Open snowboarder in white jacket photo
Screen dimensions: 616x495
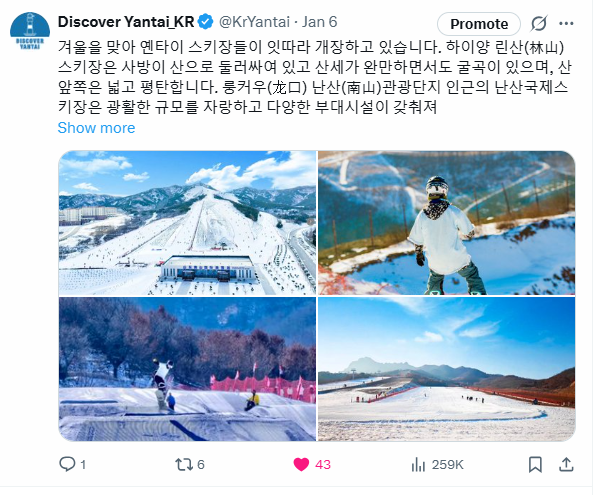click(447, 223)
